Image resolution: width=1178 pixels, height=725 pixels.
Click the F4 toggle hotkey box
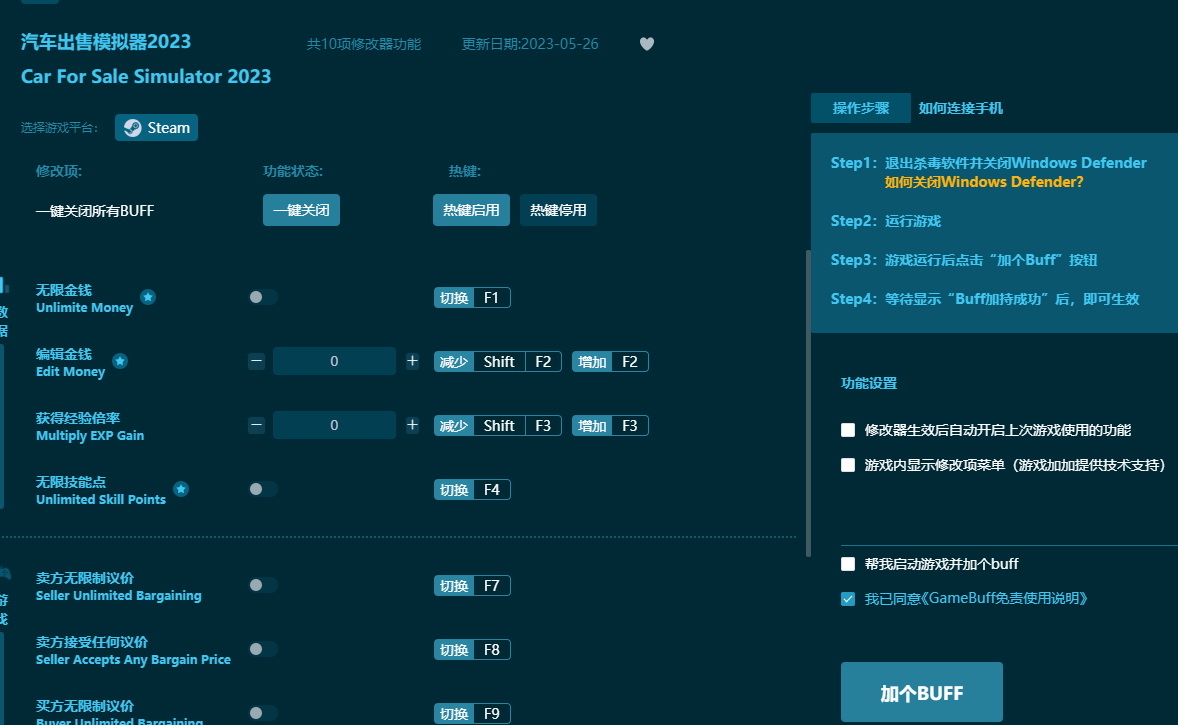(472, 489)
